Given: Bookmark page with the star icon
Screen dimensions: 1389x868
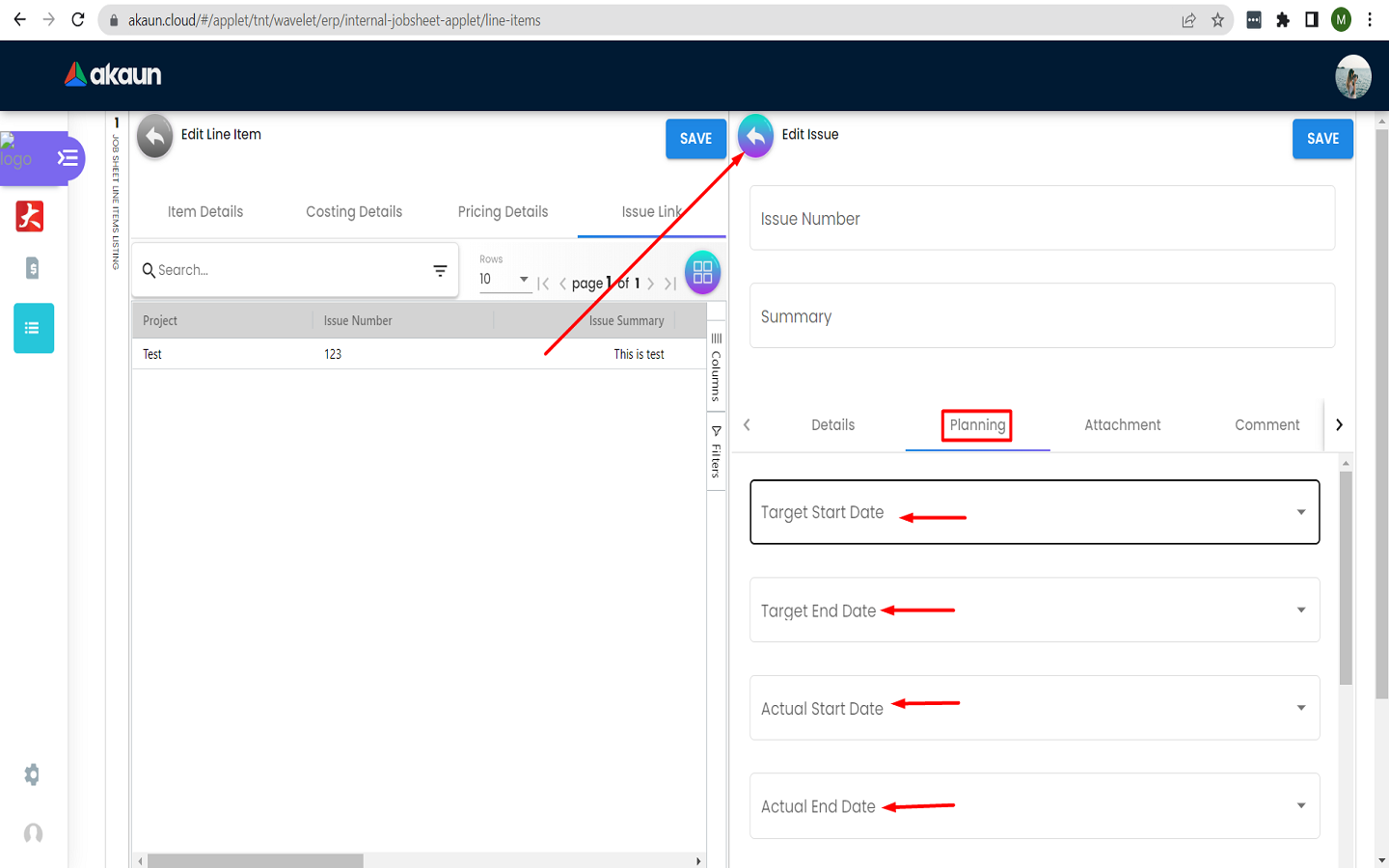Looking at the screenshot, I should 1217,20.
